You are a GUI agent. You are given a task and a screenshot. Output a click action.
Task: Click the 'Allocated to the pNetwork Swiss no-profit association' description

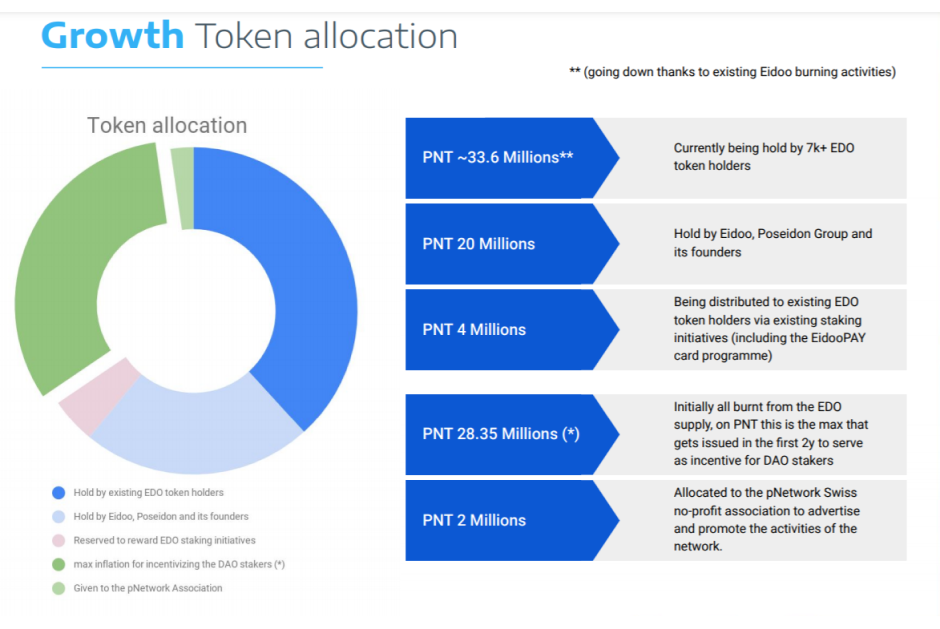click(767, 519)
